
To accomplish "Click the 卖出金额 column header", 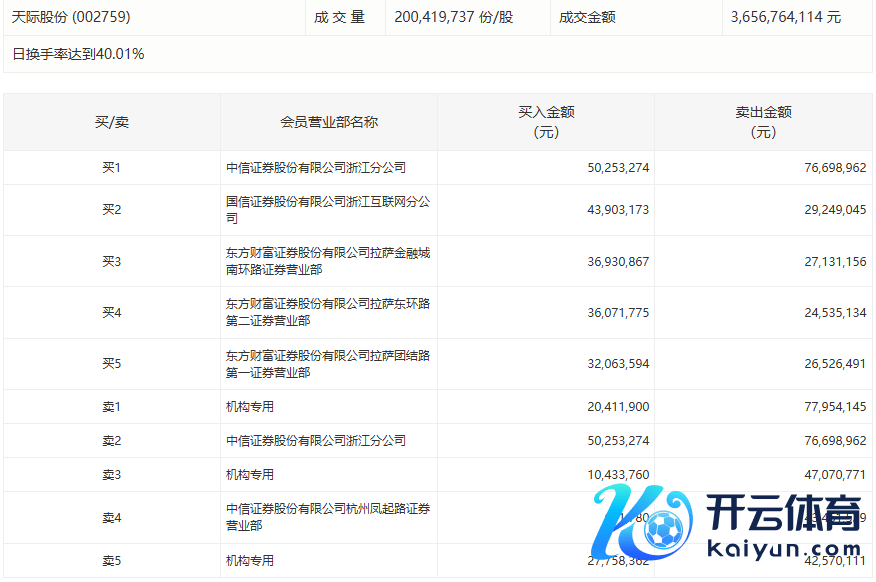I will pos(763,122).
